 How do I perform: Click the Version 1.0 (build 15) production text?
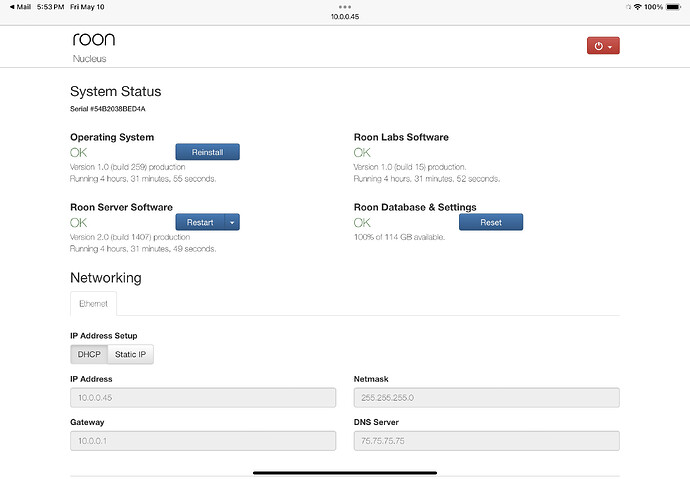click(410, 167)
